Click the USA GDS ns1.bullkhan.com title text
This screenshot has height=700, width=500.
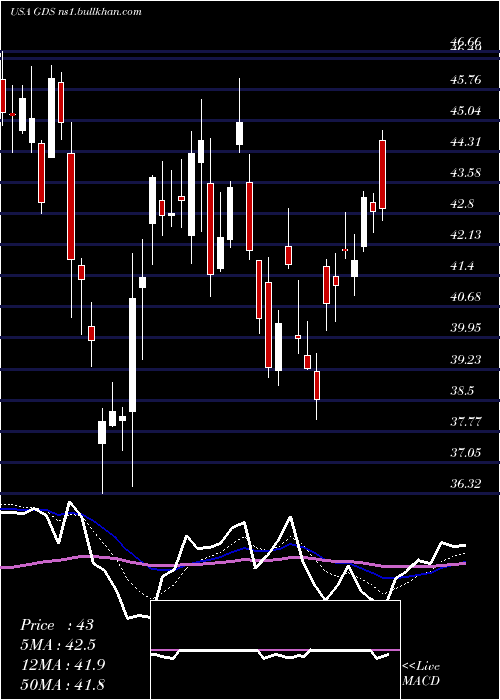pos(76,11)
